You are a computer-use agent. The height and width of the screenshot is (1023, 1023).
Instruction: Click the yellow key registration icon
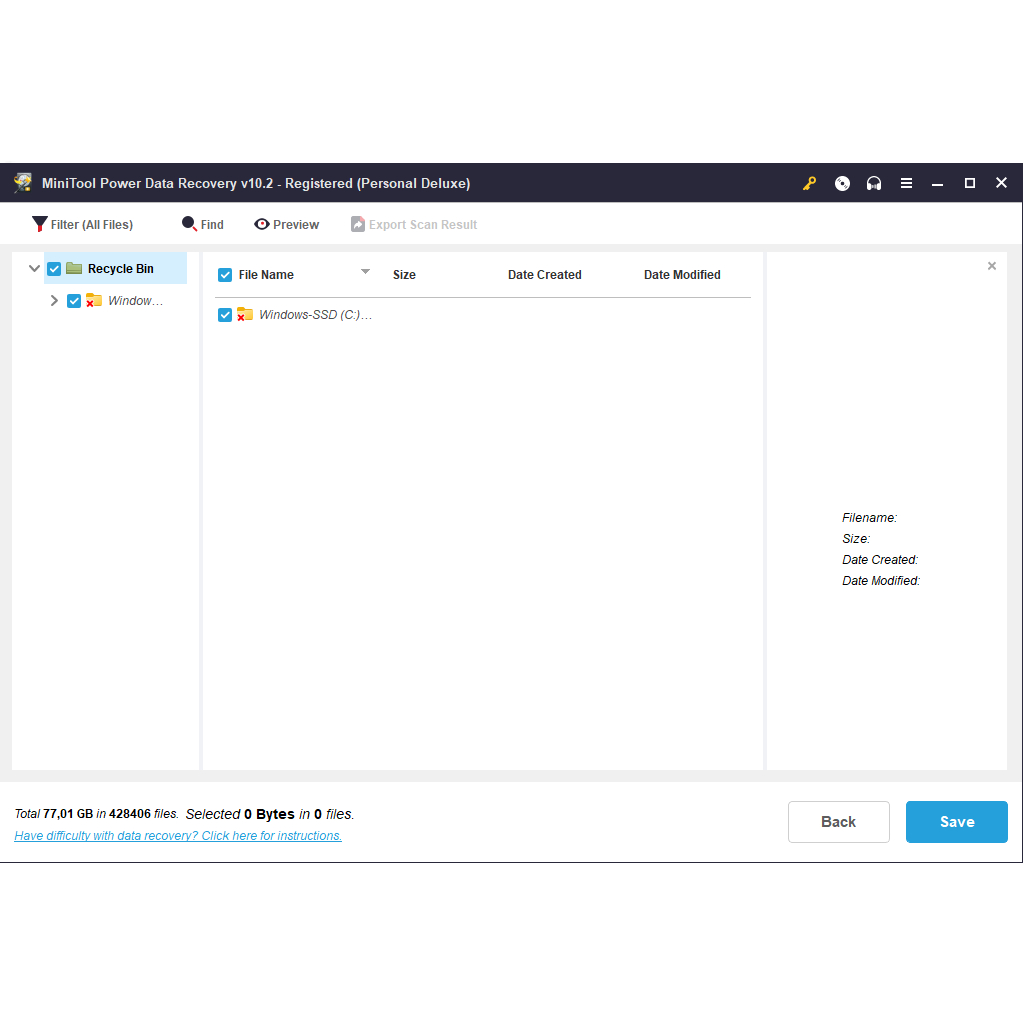[810, 183]
